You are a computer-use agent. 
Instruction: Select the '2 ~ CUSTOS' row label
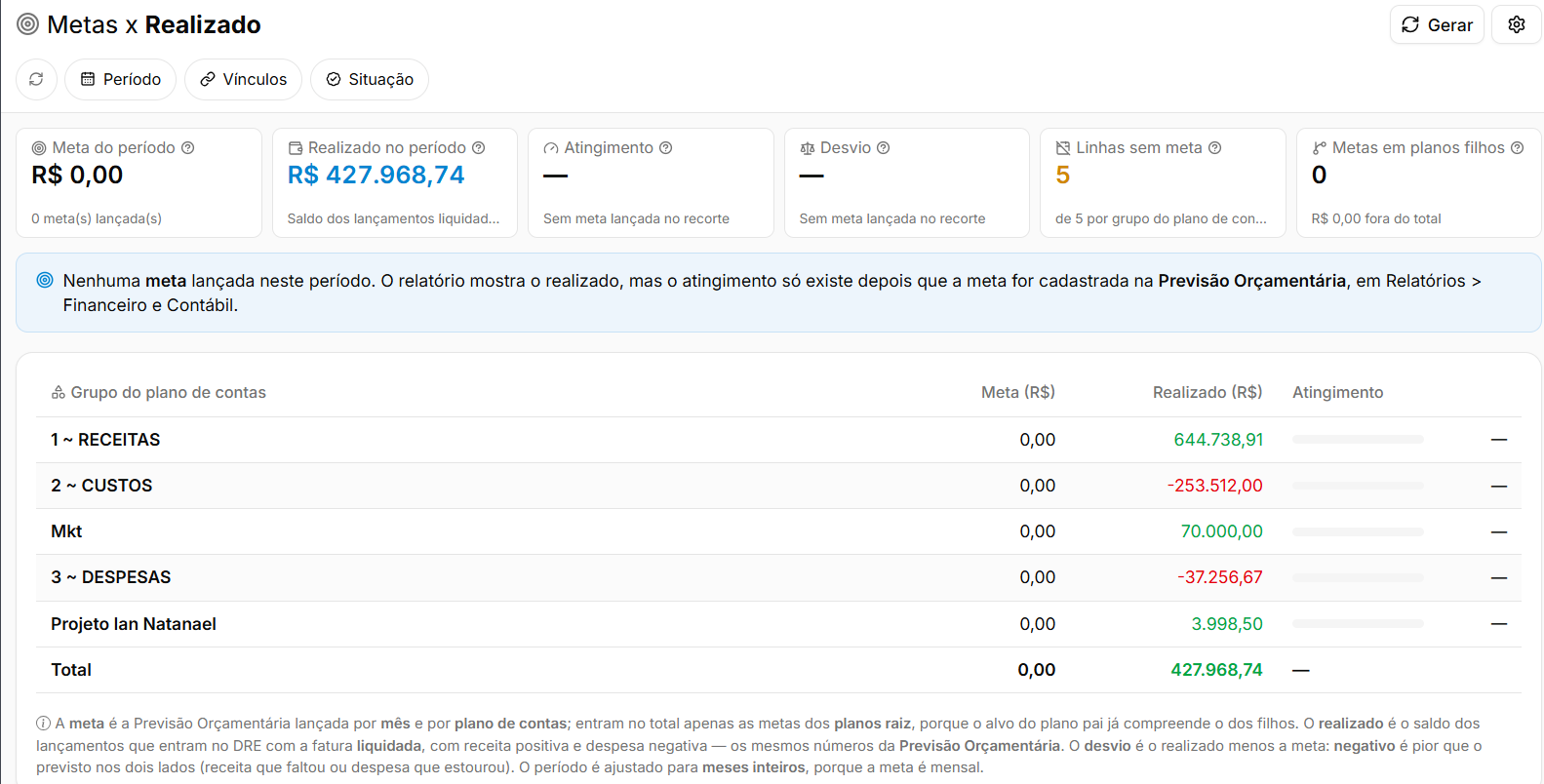tap(101, 486)
